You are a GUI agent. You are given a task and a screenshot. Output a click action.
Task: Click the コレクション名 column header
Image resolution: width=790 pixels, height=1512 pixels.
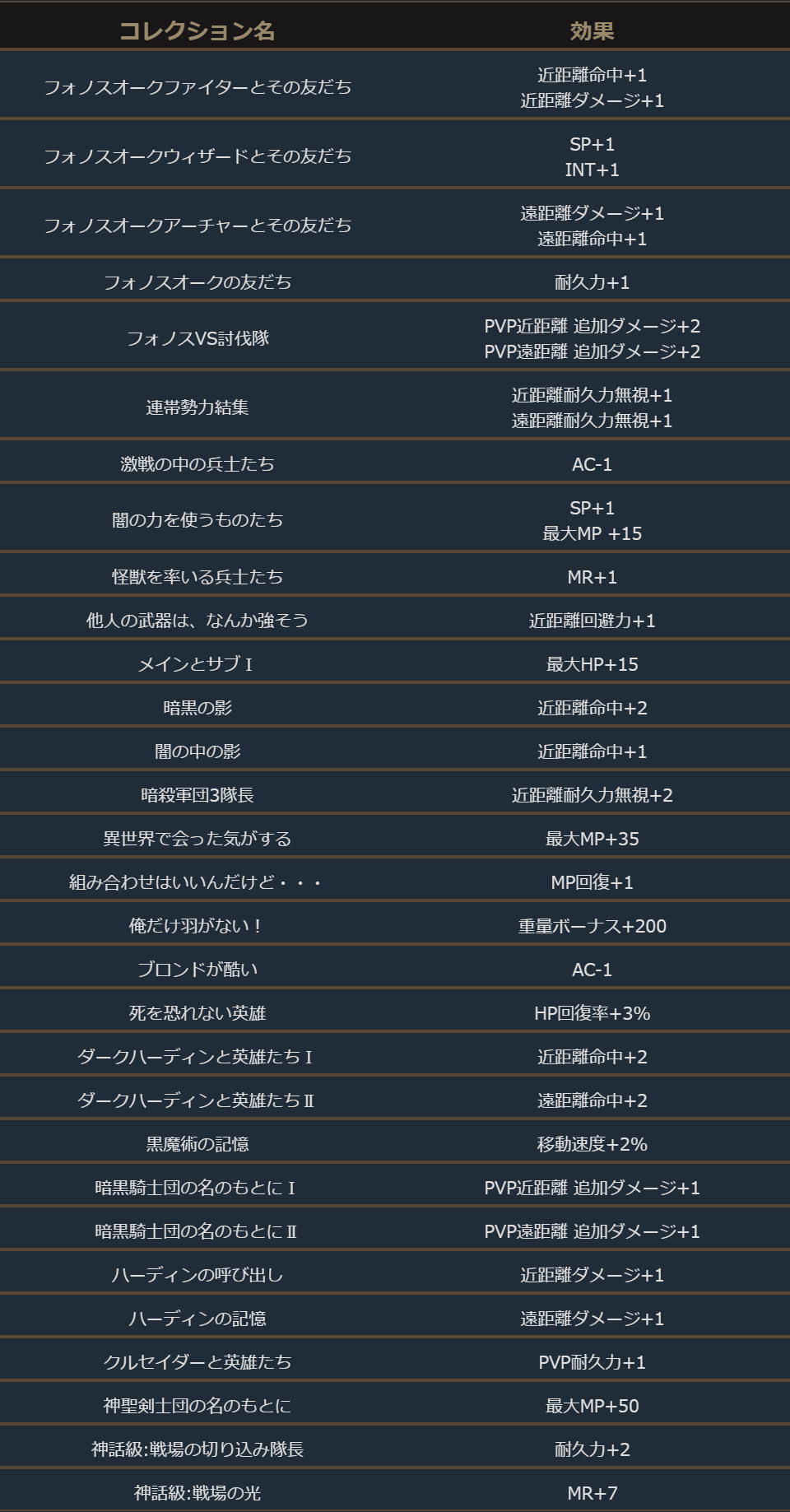coord(197,30)
